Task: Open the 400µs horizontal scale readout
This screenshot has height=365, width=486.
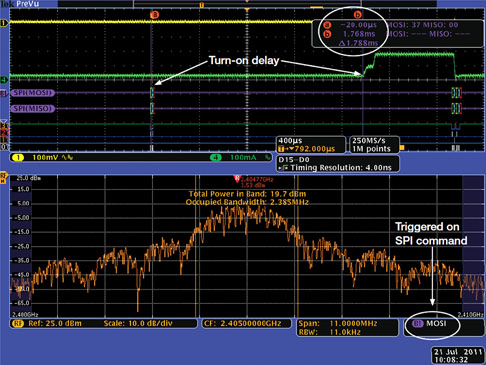Action: pyautogui.click(x=311, y=145)
